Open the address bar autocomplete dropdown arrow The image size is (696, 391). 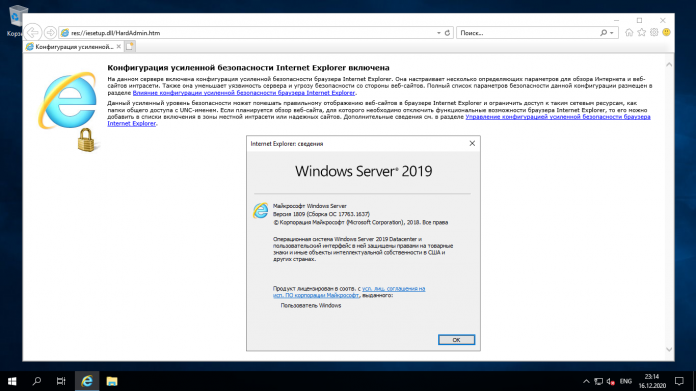pyautogui.click(x=439, y=33)
